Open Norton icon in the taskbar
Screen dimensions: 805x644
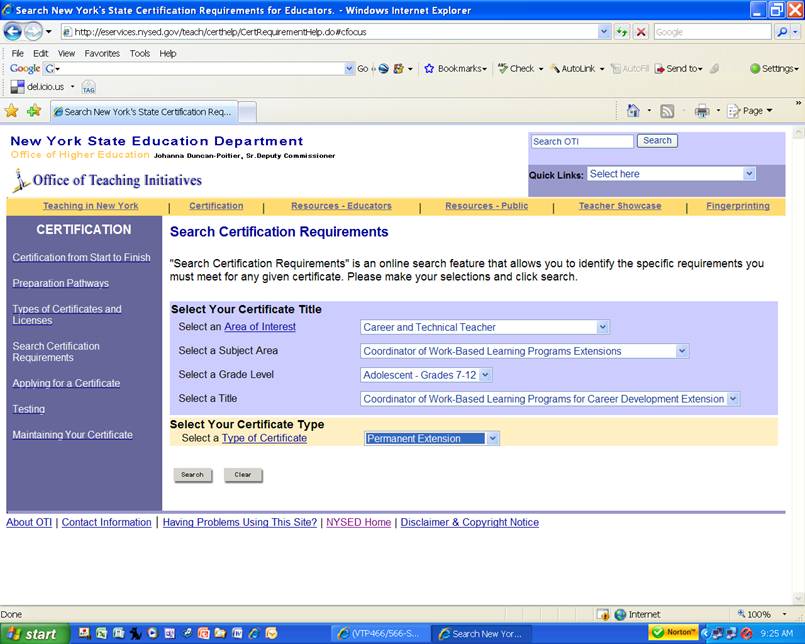[x=679, y=633]
